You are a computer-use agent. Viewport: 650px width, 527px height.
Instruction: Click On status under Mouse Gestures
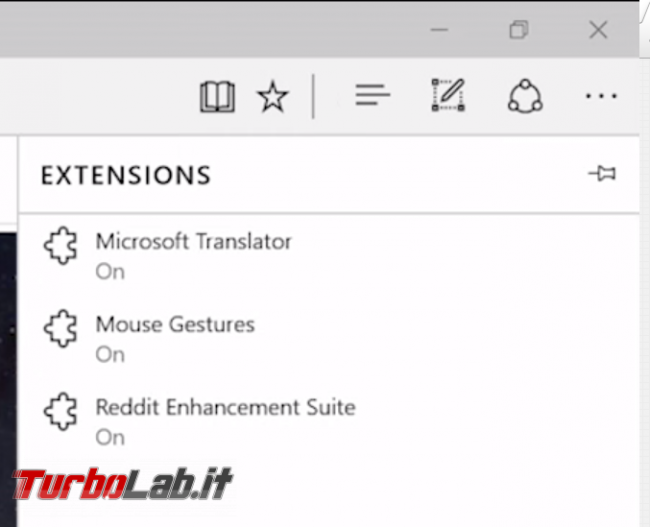pyautogui.click(x=110, y=355)
